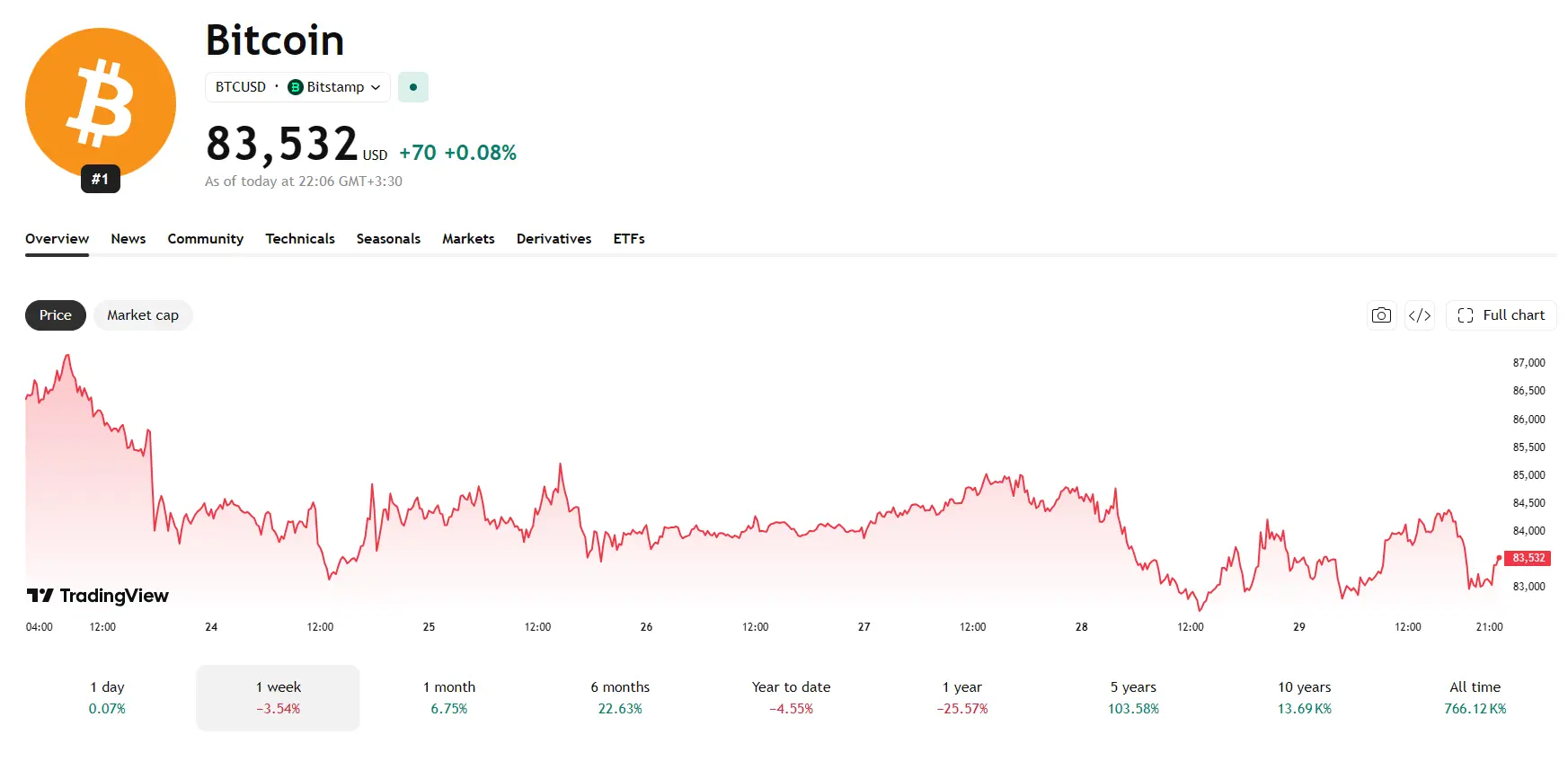Switch to the Overview tab

point(58,239)
